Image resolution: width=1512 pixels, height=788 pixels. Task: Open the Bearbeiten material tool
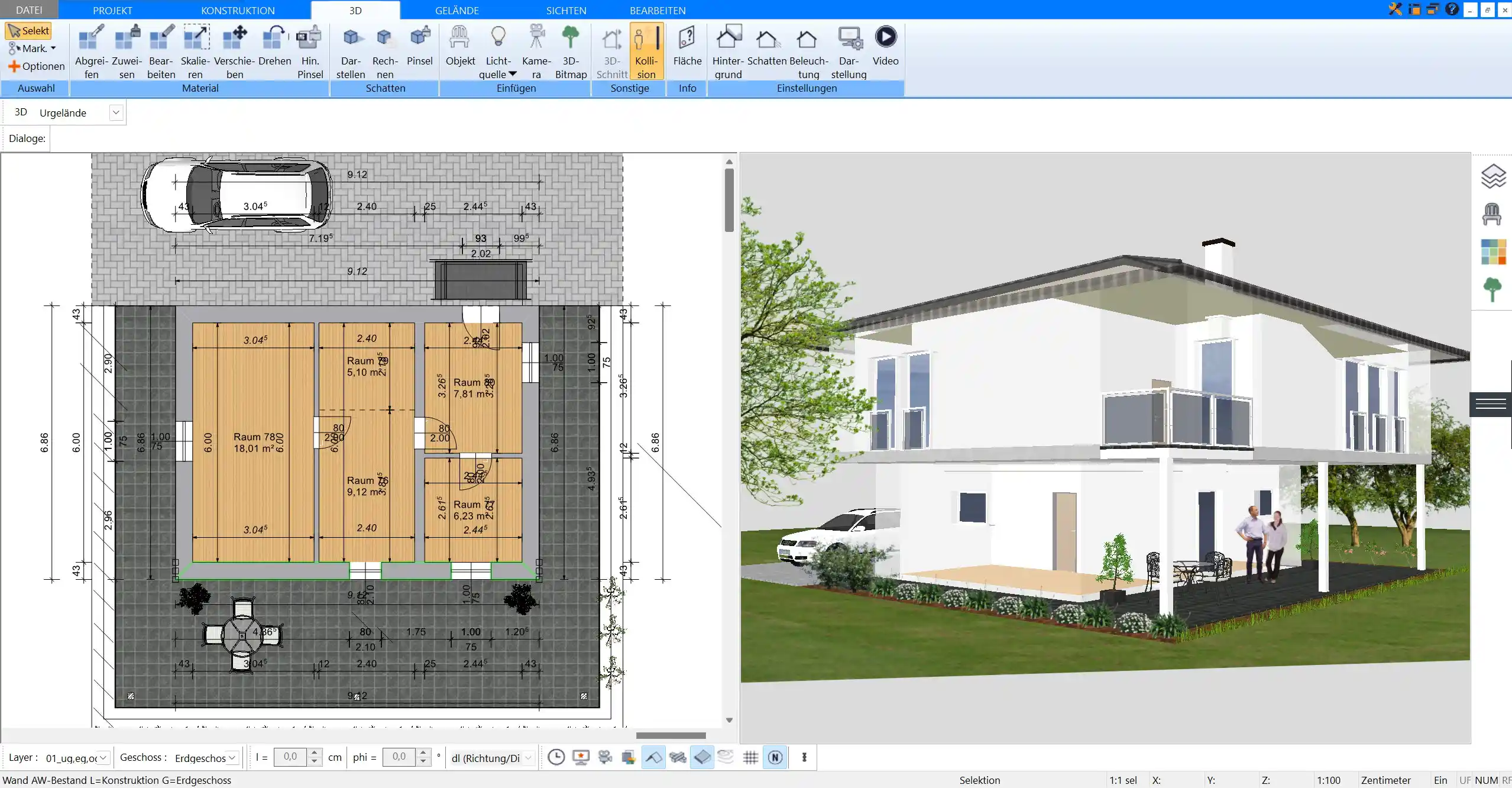point(161,52)
